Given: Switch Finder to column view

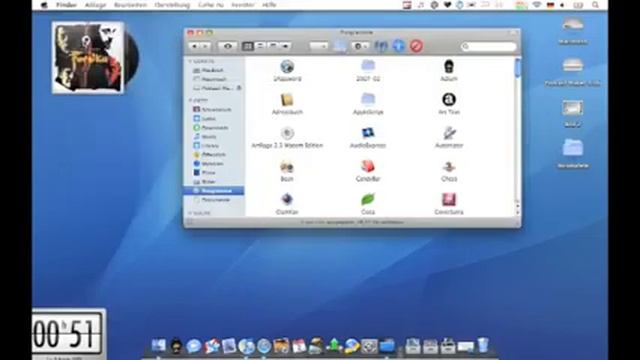Looking at the screenshot, I should (x=273, y=46).
